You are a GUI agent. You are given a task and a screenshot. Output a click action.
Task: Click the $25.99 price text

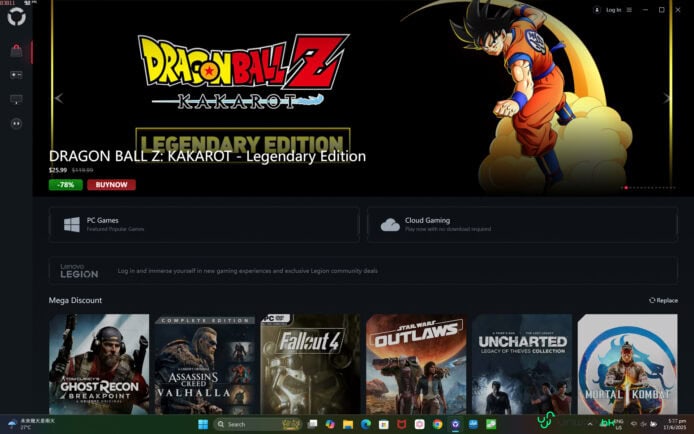(58, 170)
